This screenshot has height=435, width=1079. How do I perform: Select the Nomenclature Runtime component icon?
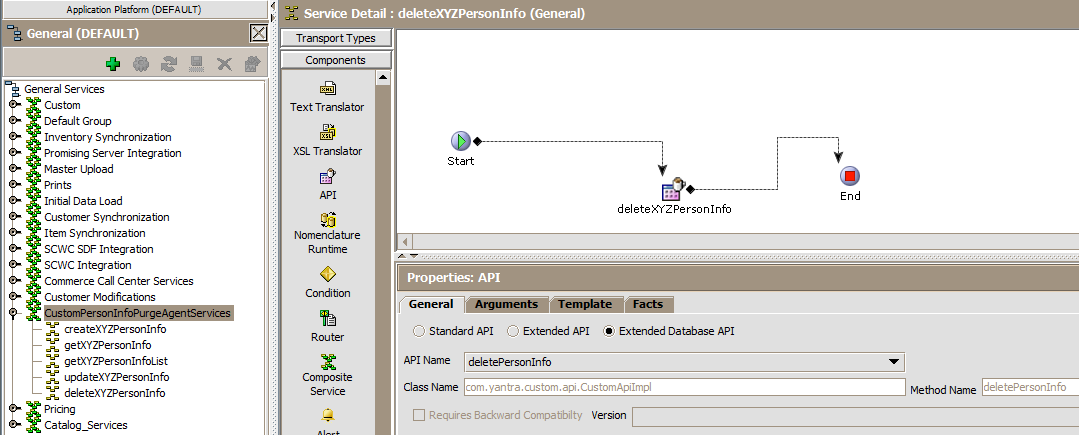click(327, 219)
